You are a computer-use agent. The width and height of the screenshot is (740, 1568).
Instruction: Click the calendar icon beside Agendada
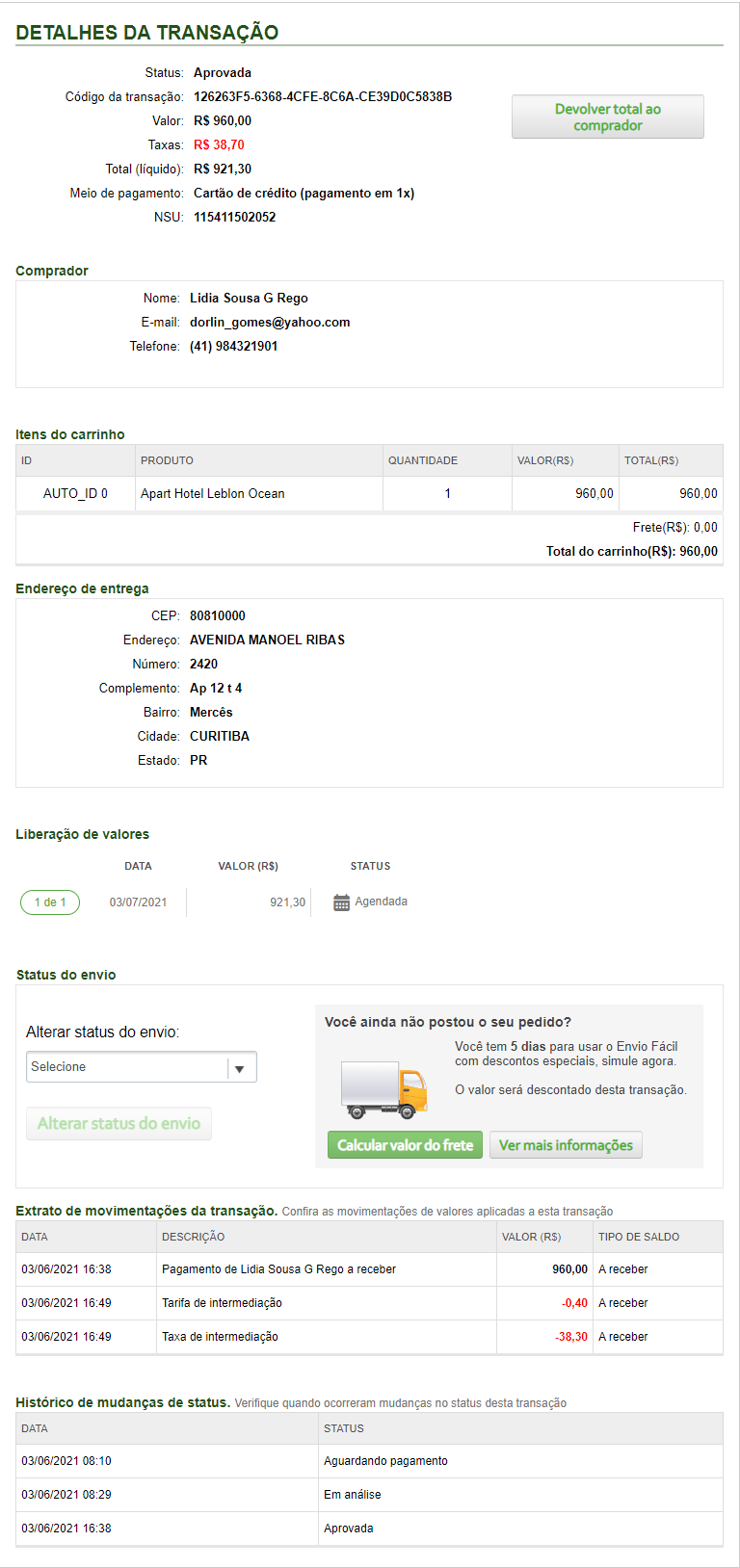point(341,902)
